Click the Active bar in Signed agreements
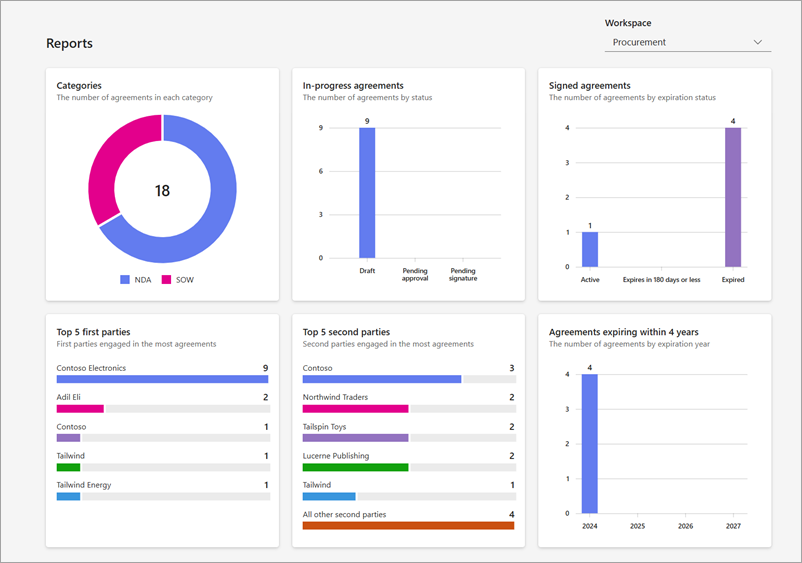 (x=590, y=250)
